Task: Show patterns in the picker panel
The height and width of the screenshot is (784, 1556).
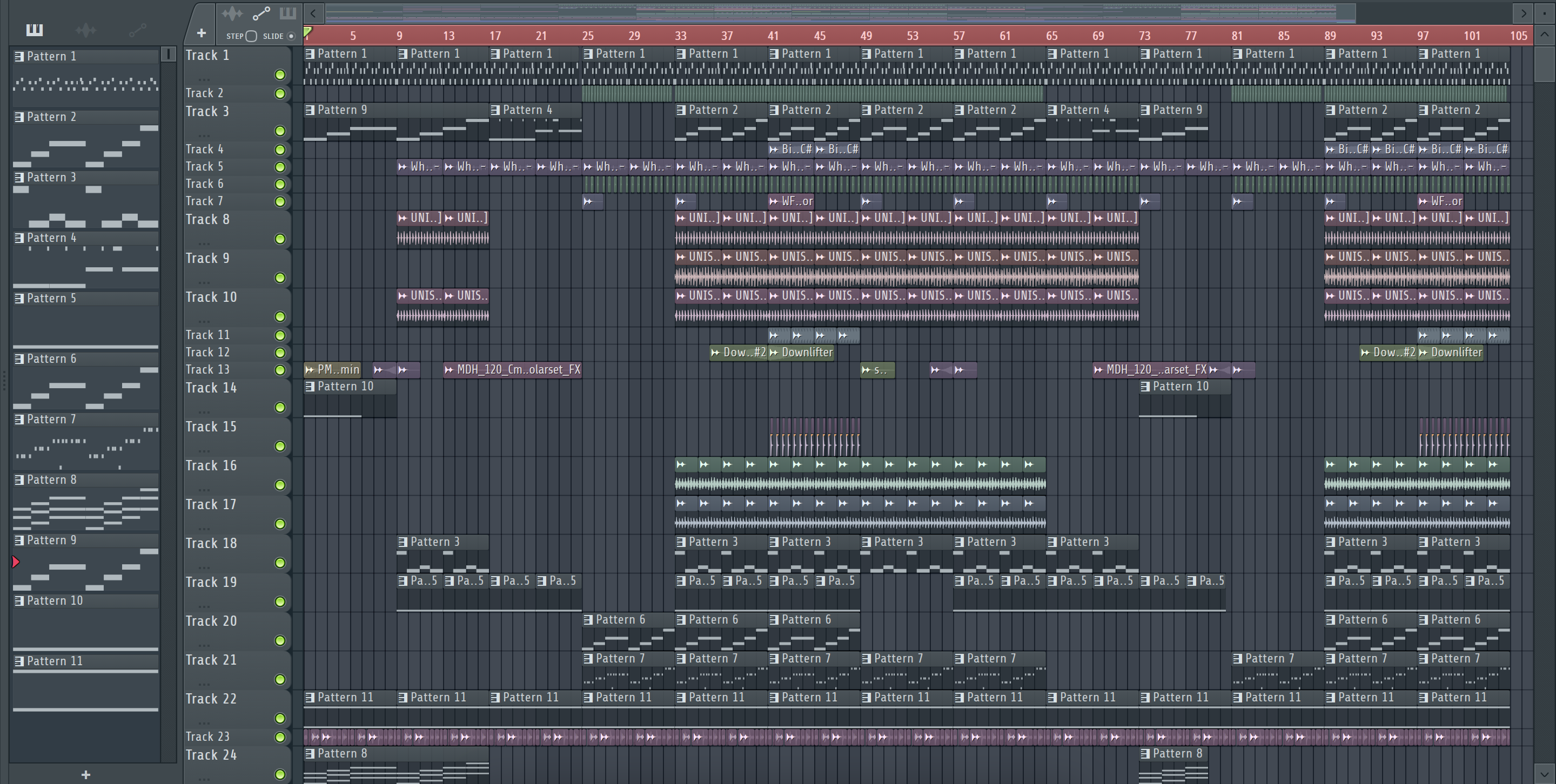Action: tap(35, 30)
